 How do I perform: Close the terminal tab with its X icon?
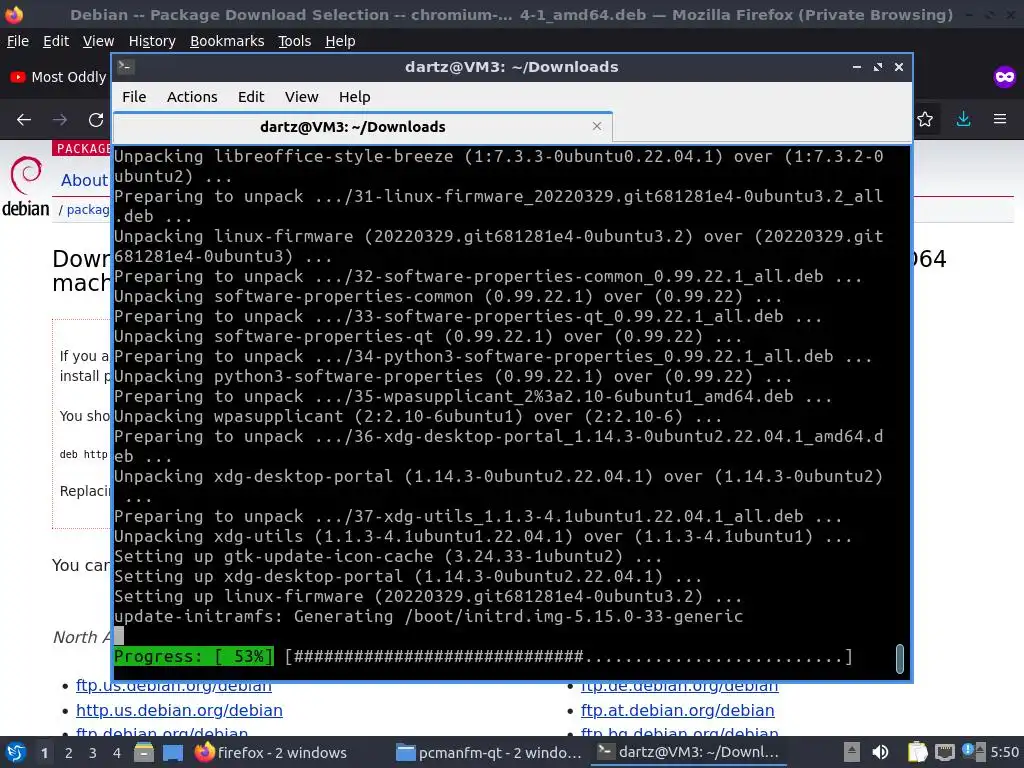coord(596,126)
